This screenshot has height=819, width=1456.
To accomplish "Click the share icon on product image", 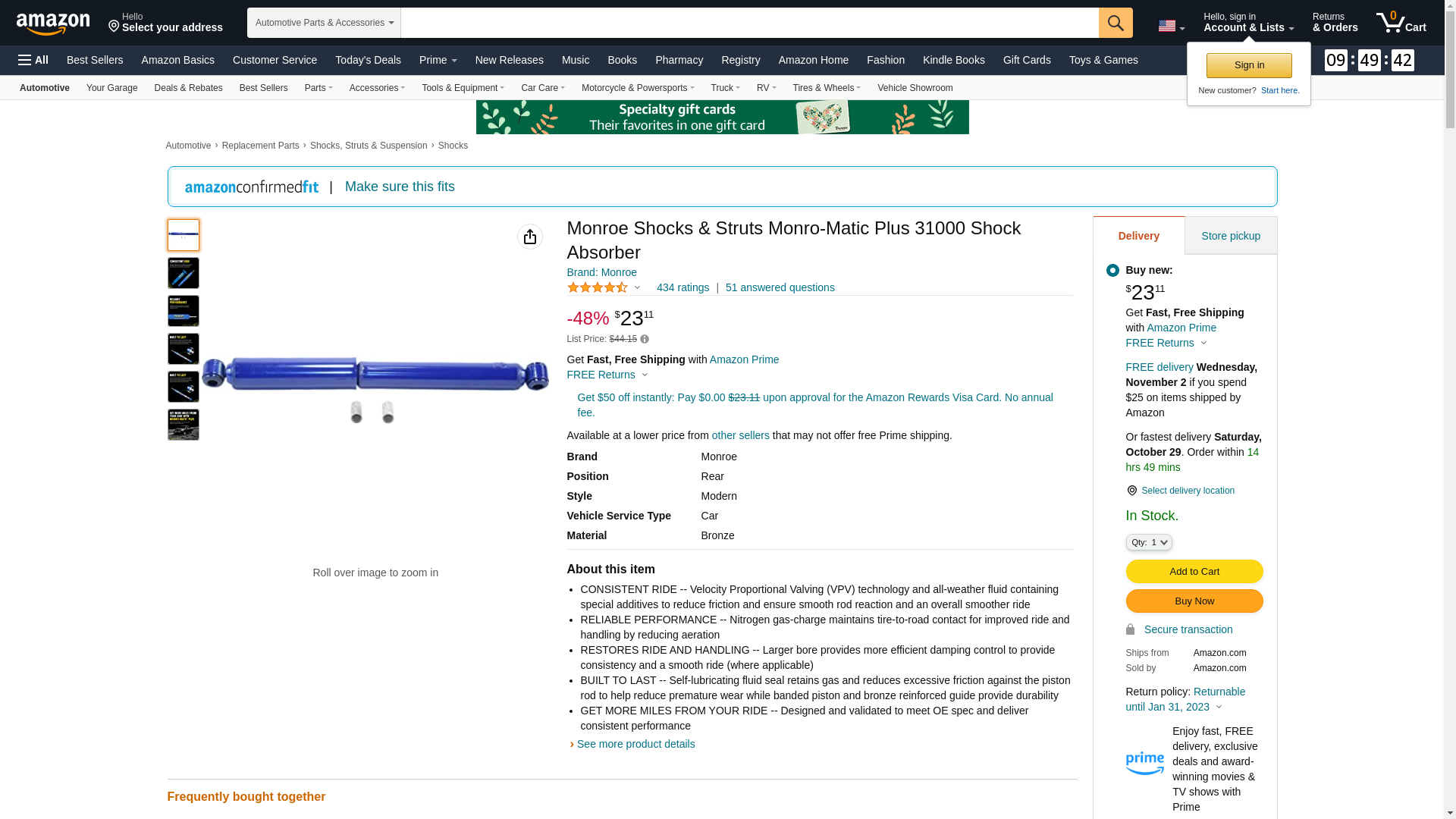I will [529, 237].
